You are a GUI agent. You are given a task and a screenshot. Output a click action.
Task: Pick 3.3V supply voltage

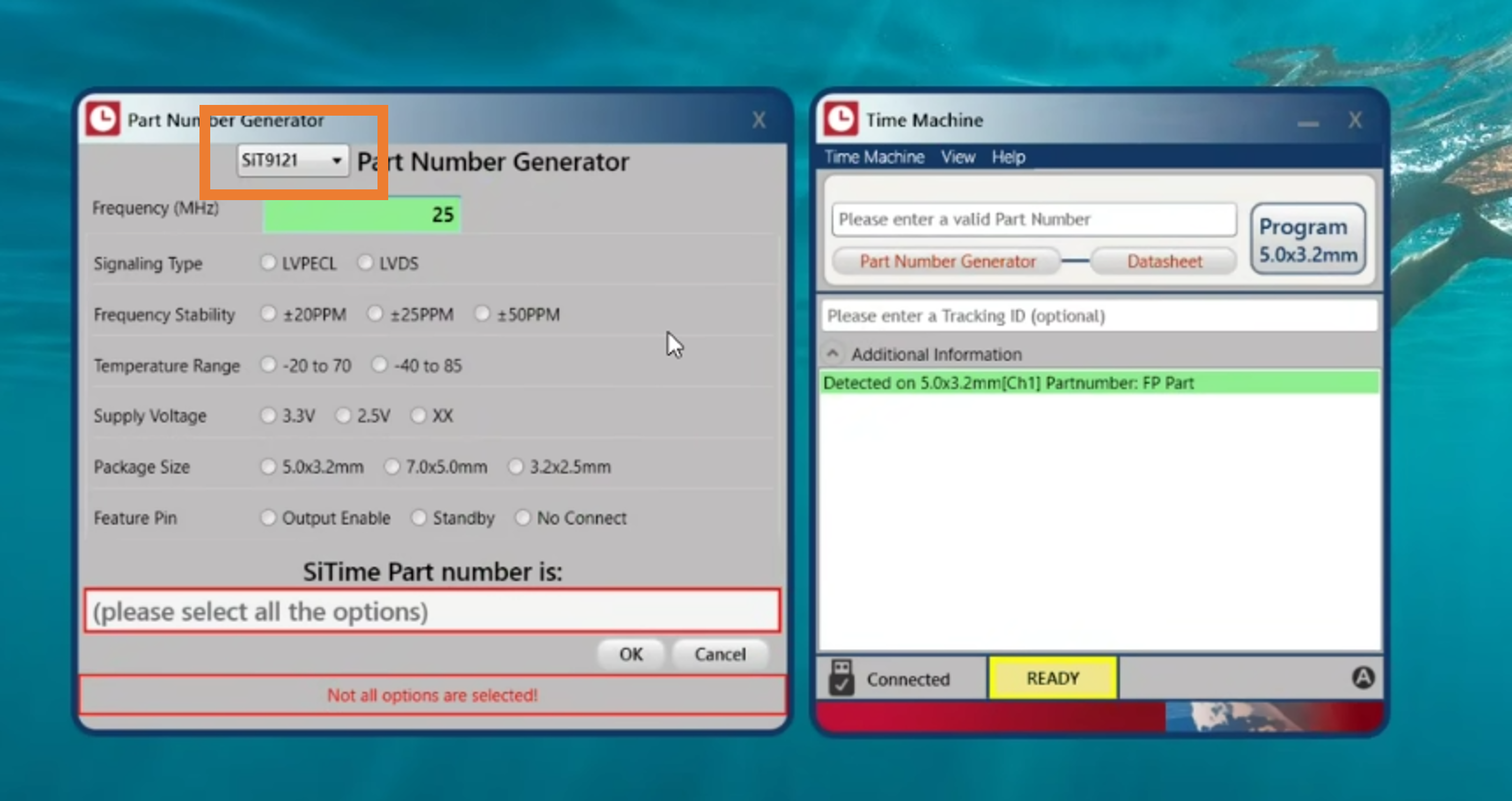point(268,415)
